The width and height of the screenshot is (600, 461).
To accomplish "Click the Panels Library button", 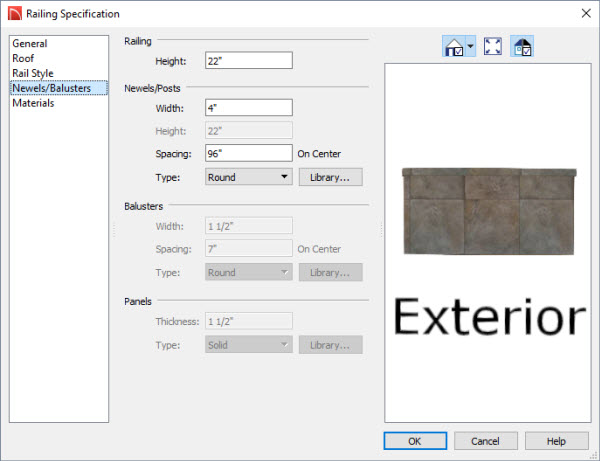I will pyautogui.click(x=331, y=345).
